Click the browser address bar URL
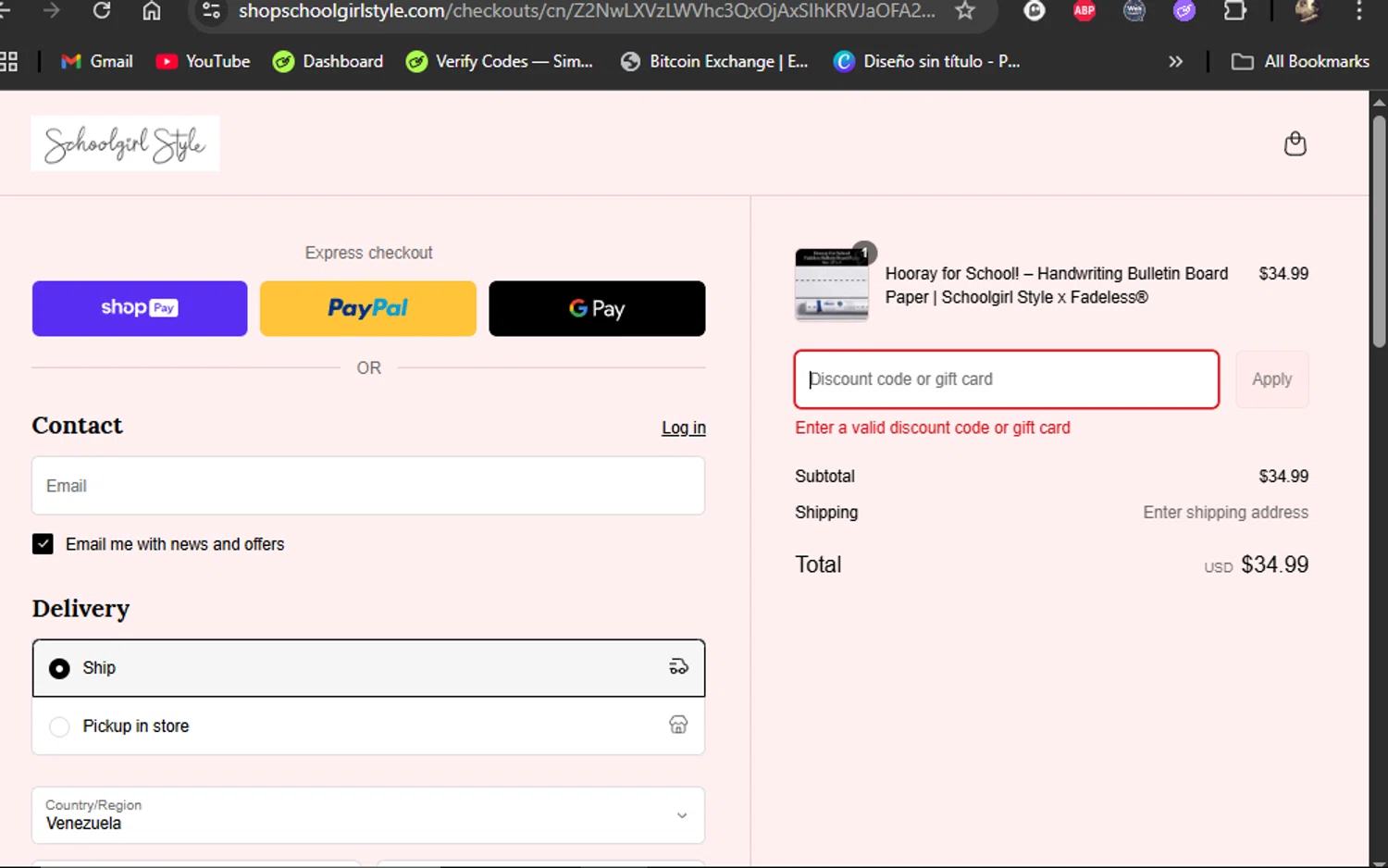Viewport: 1388px width, 868px height. coord(587,11)
